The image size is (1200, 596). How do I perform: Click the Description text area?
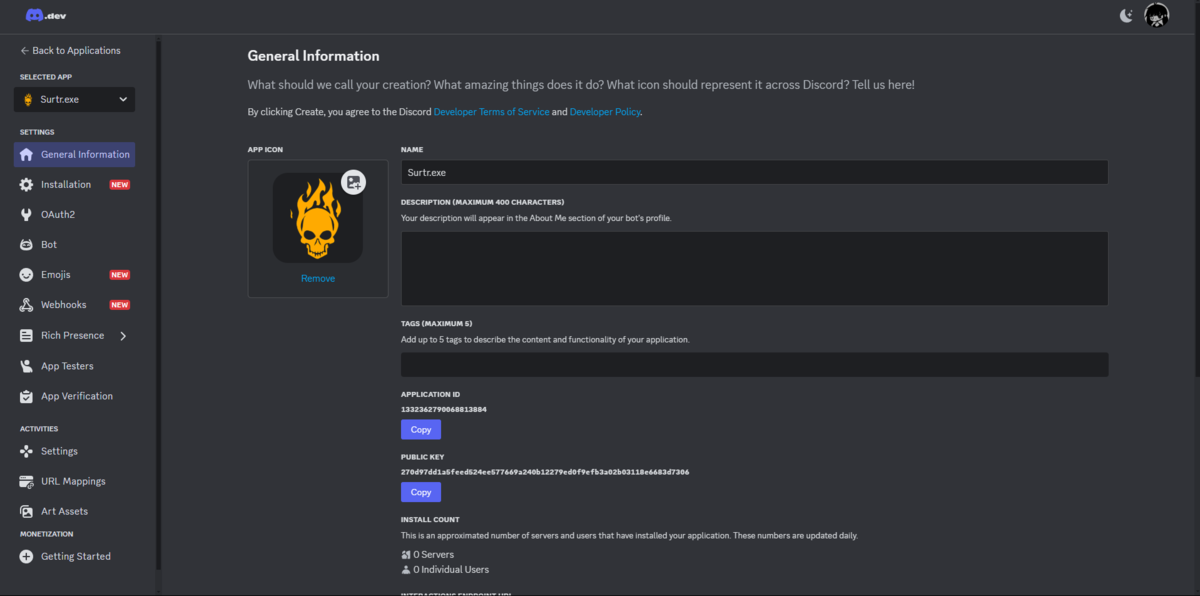754,268
